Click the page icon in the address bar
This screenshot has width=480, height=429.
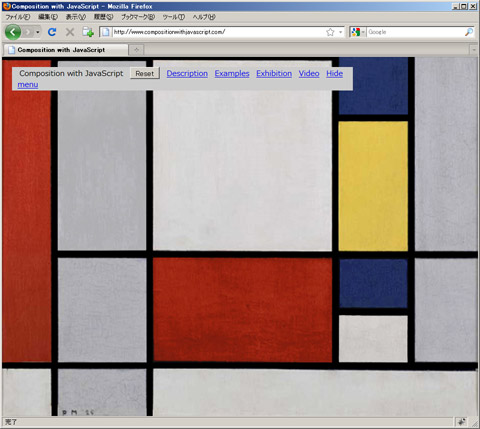click(x=105, y=32)
